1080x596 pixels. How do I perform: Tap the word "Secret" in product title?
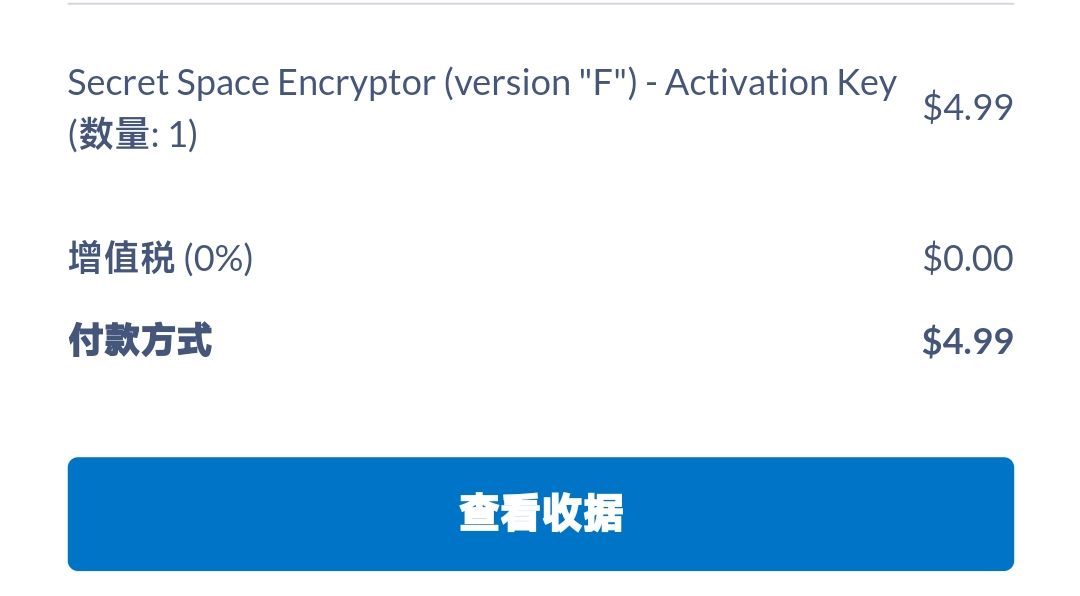pos(117,83)
